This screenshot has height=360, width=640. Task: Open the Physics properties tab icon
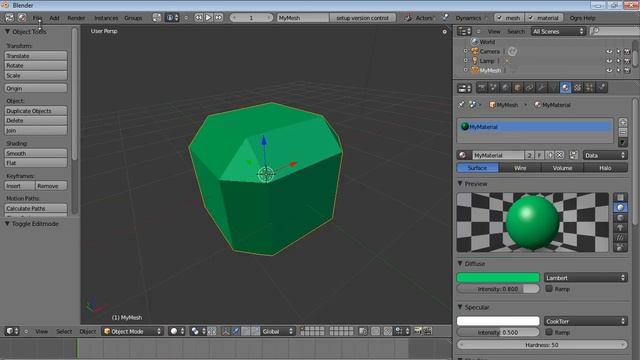click(602, 87)
